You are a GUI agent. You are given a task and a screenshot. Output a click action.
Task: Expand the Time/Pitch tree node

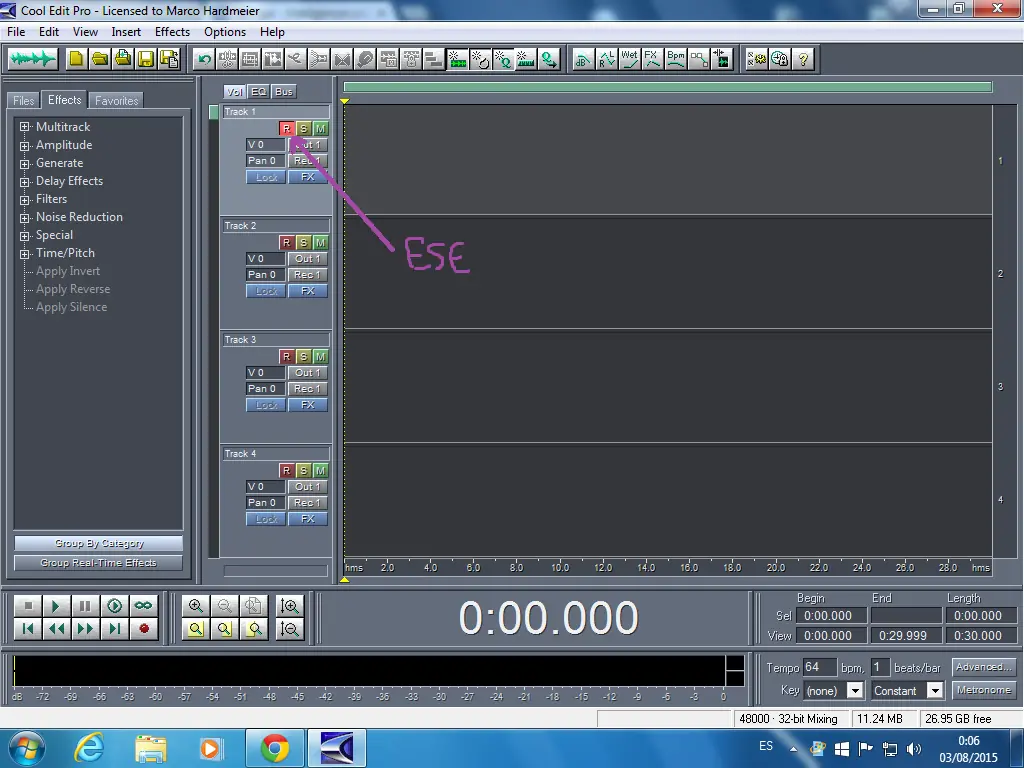tap(25, 253)
